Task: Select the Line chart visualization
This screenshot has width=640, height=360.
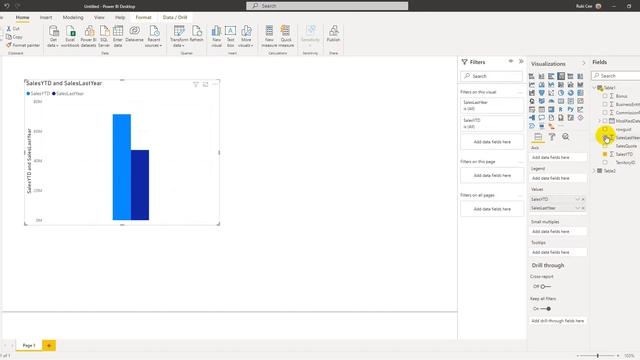Action: click(531, 84)
